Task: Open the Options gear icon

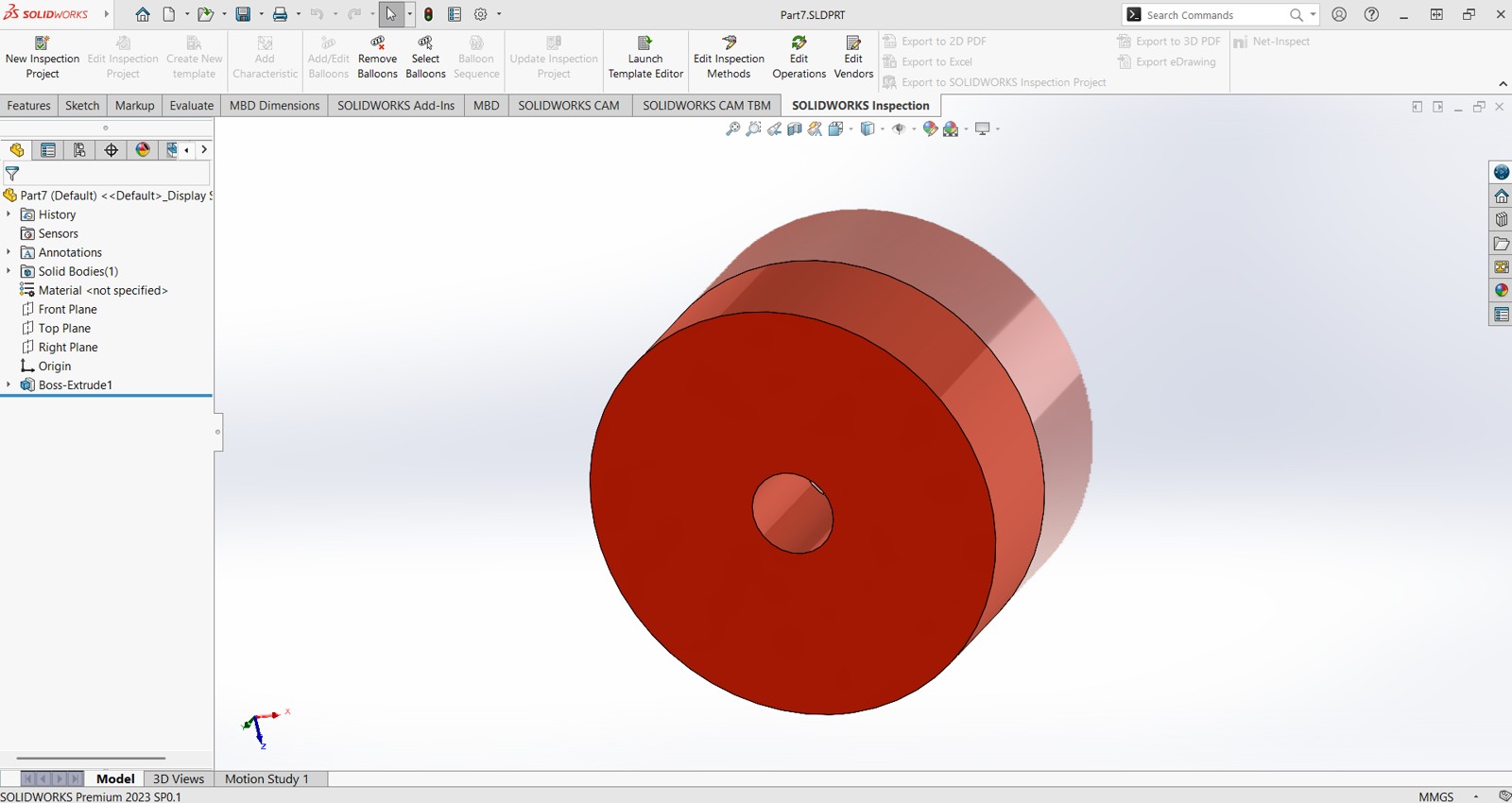Action: coord(481,14)
